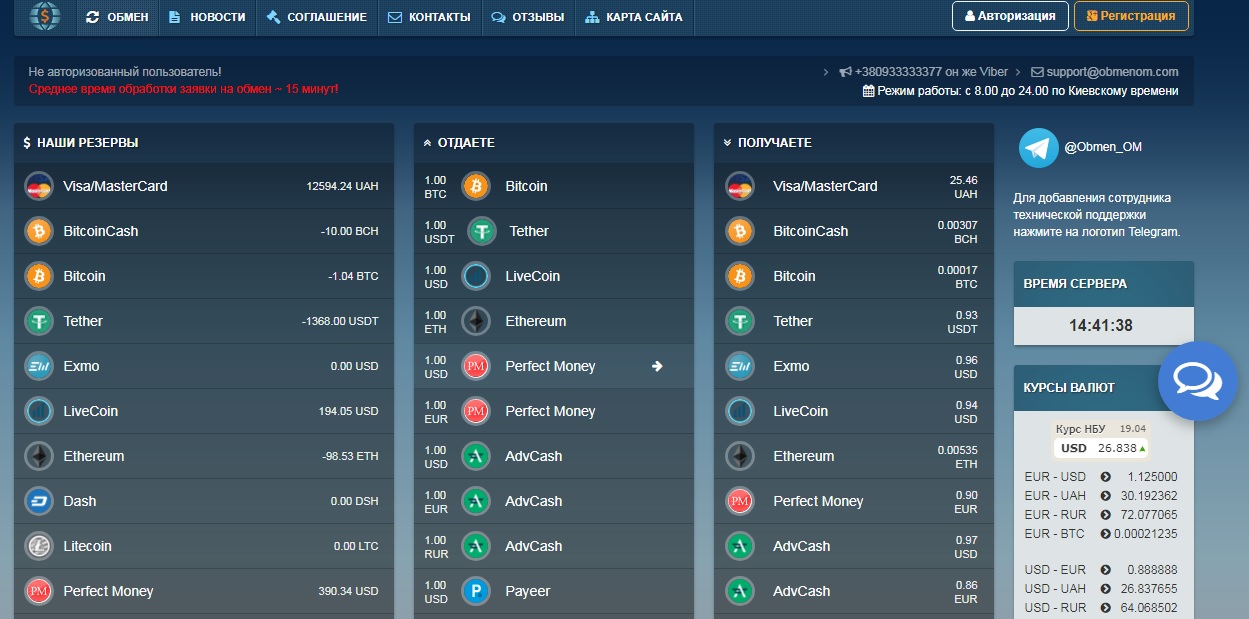This screenshot has width=1249, height=619.
Task: Click Ethereum -98.53 ETH reserve value
Action: (350, 456)
